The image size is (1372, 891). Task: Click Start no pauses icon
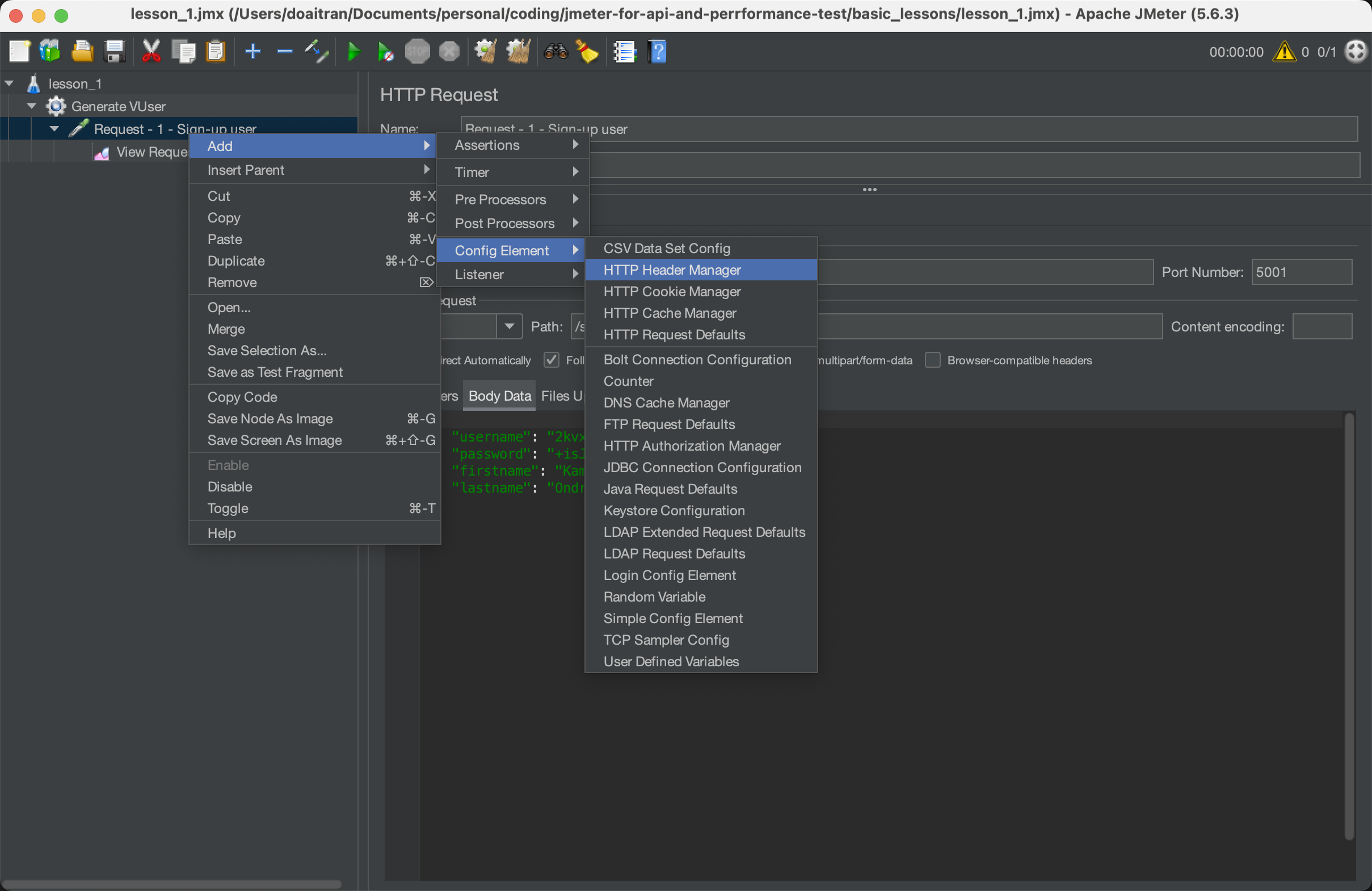click(x=385, y=51)
